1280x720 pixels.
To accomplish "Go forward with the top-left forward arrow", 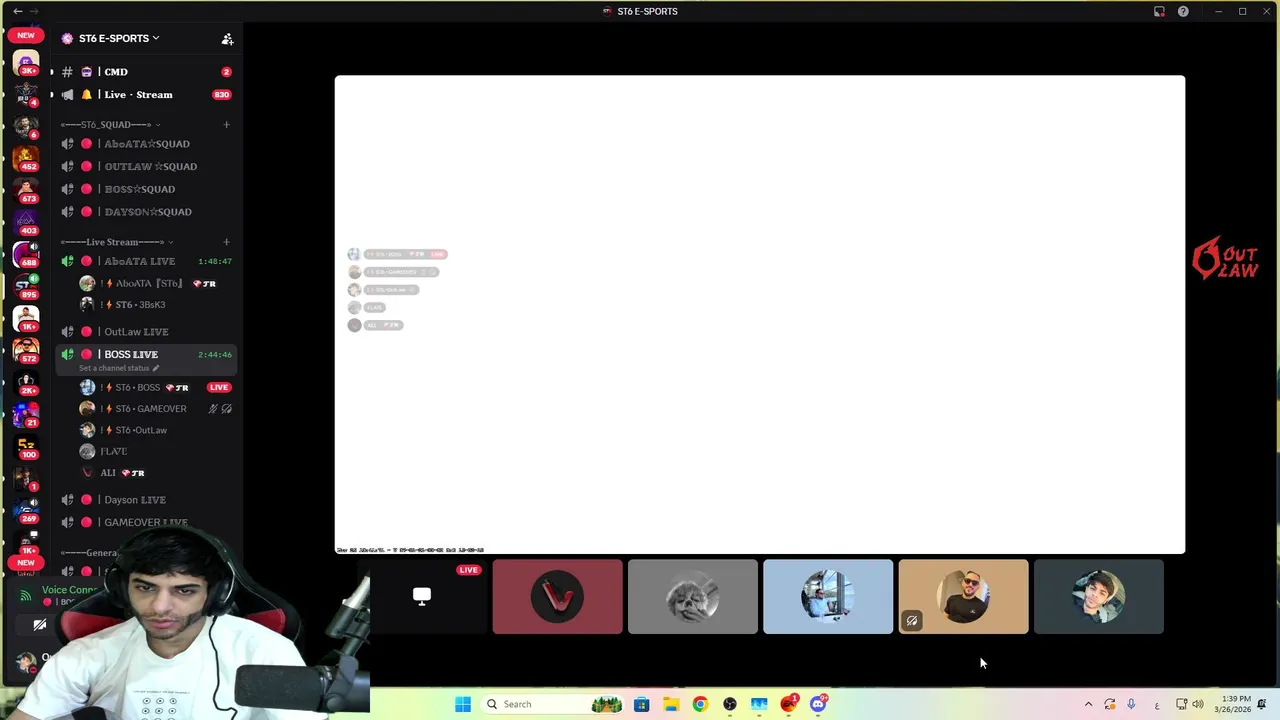I will click(x=36, y=11).
